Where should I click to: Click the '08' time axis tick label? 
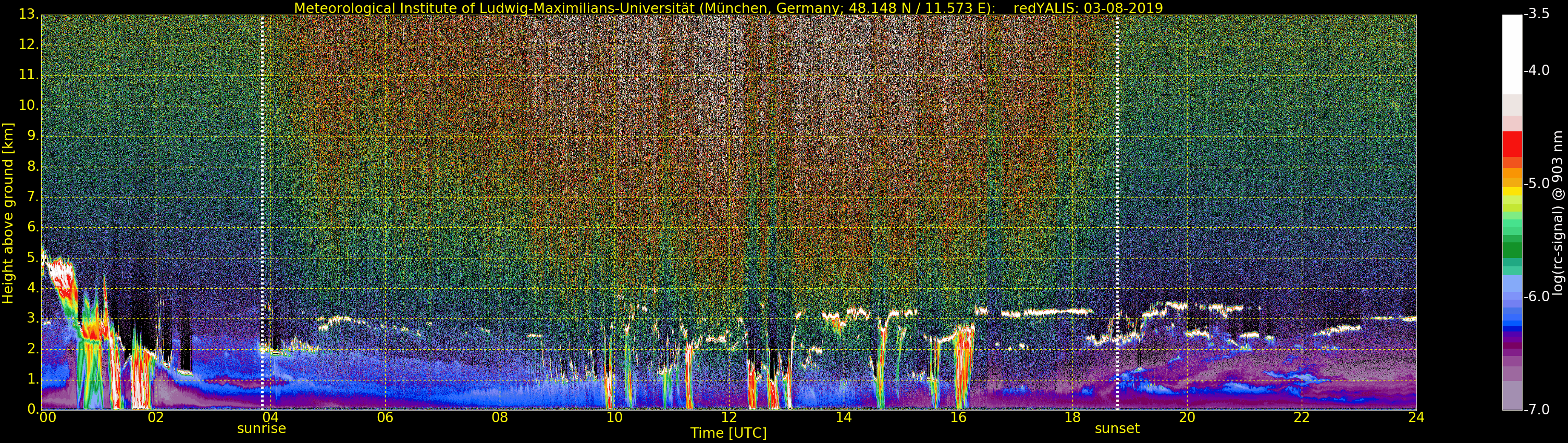coord(500,417)
